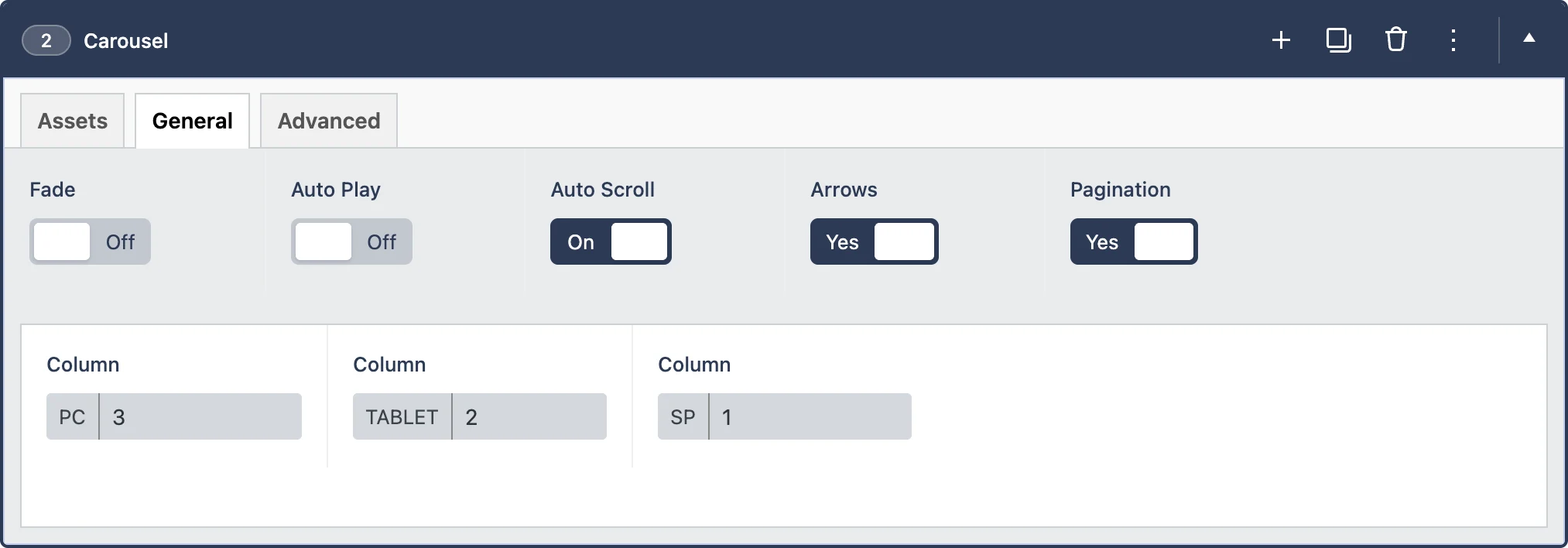Screen dimensions: 1568x548
Task: Select the General tab
Action: (x=192, y=121)
